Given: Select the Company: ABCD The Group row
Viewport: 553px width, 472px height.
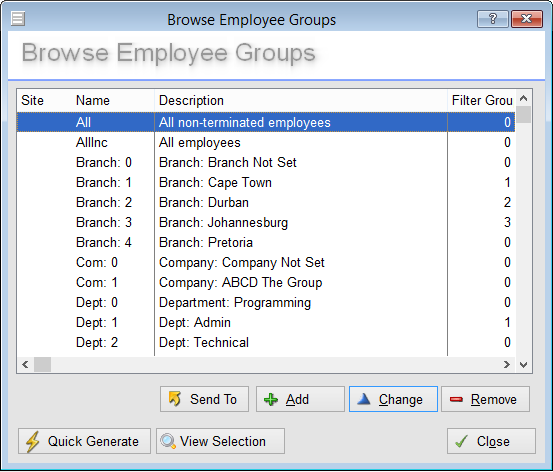Looking at the screenshot, I should [266, 283].
